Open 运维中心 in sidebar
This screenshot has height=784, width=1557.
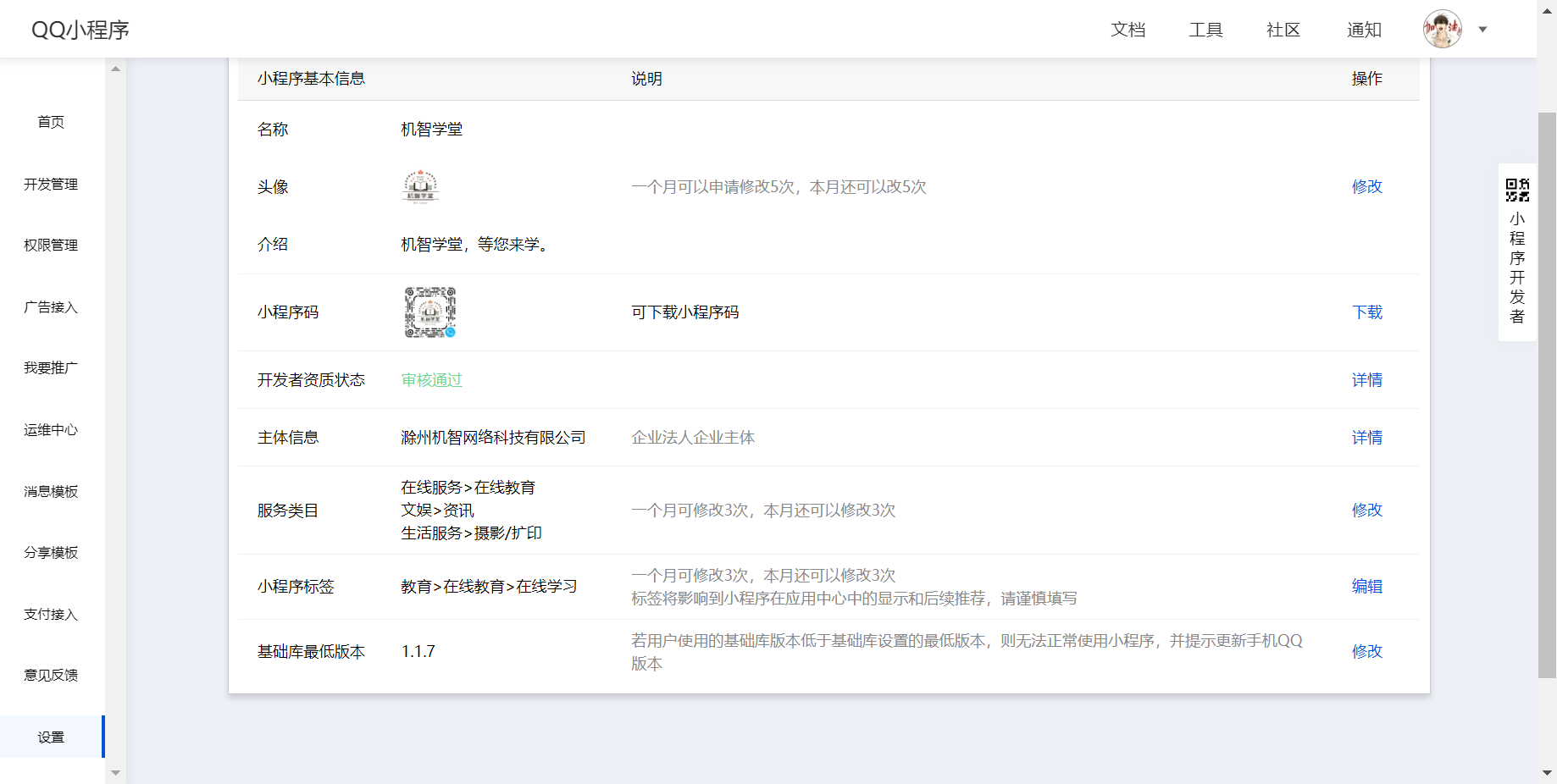pos(51,429)
